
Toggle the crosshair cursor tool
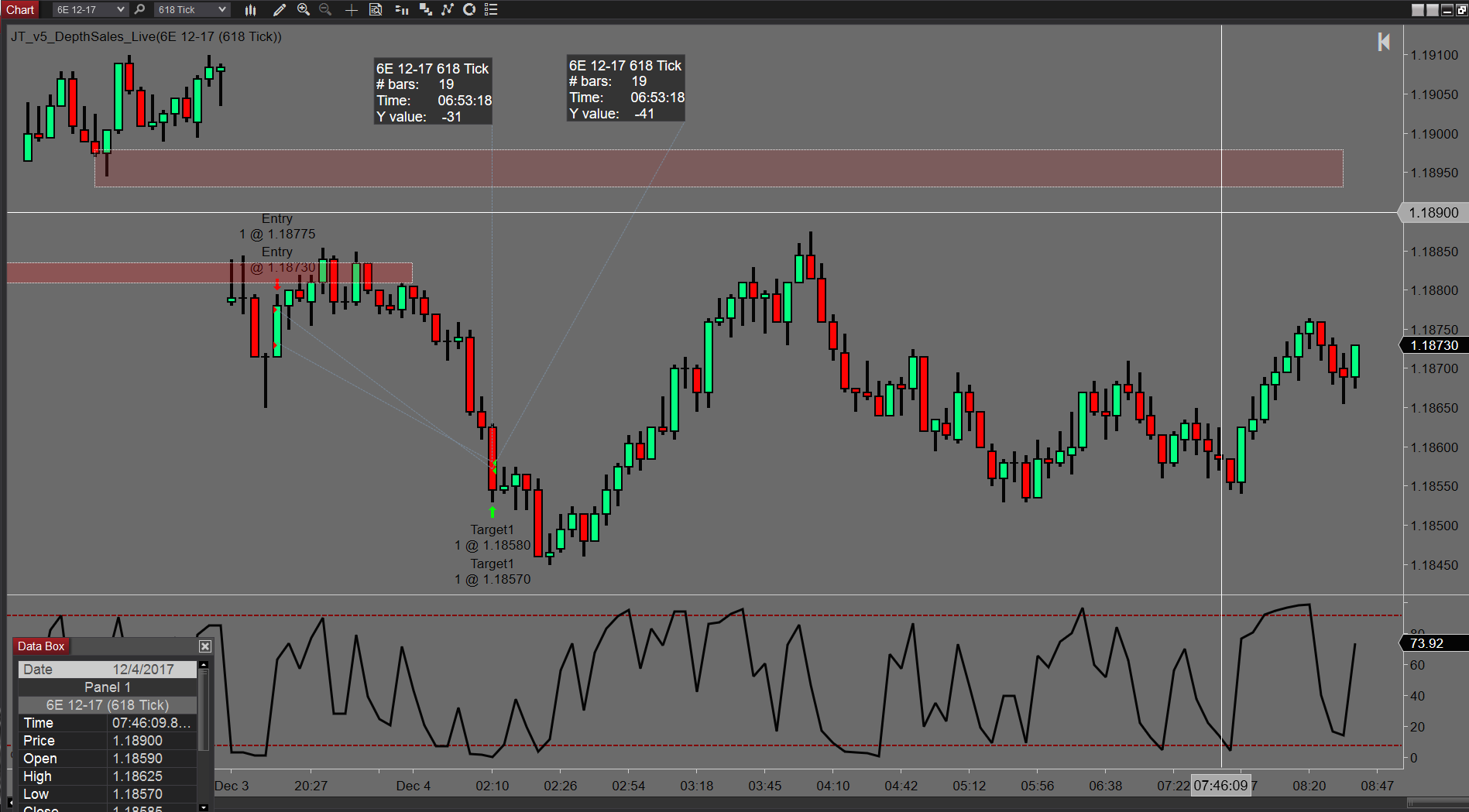coord(352,9)
